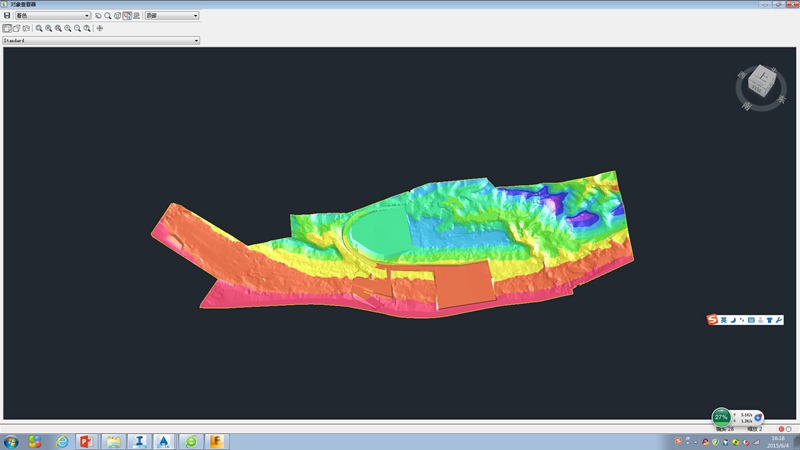
Task: Click the clock in the system tray
Action: point(778,441)
